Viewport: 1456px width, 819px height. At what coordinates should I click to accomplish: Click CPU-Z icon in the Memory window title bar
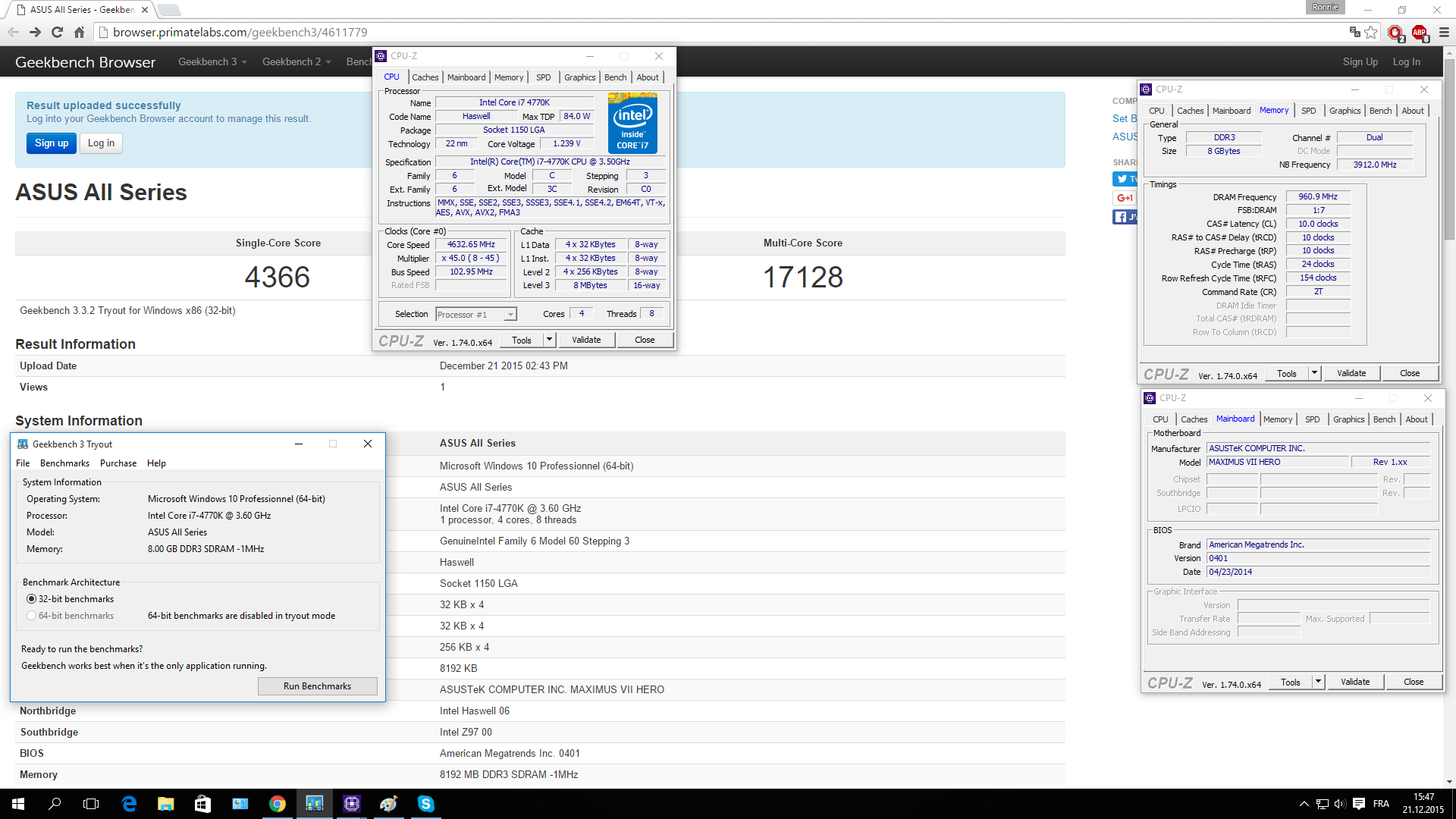(x=1146, y=89)
